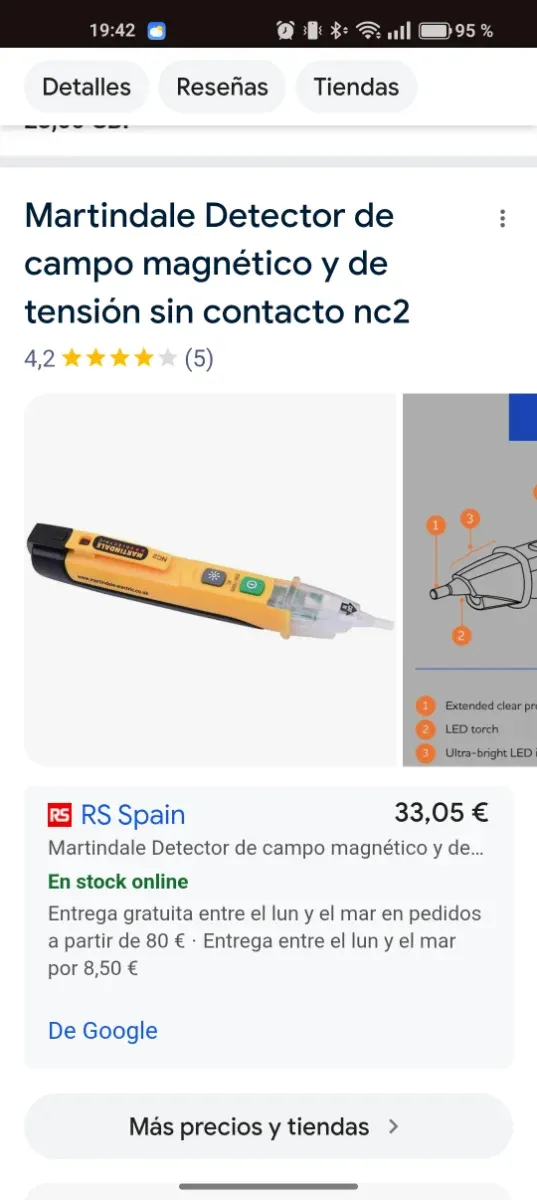The height and width of the screenshot is (1200, 537).
Task: Switch to the Tiendas tab
Action: point(356,87)
